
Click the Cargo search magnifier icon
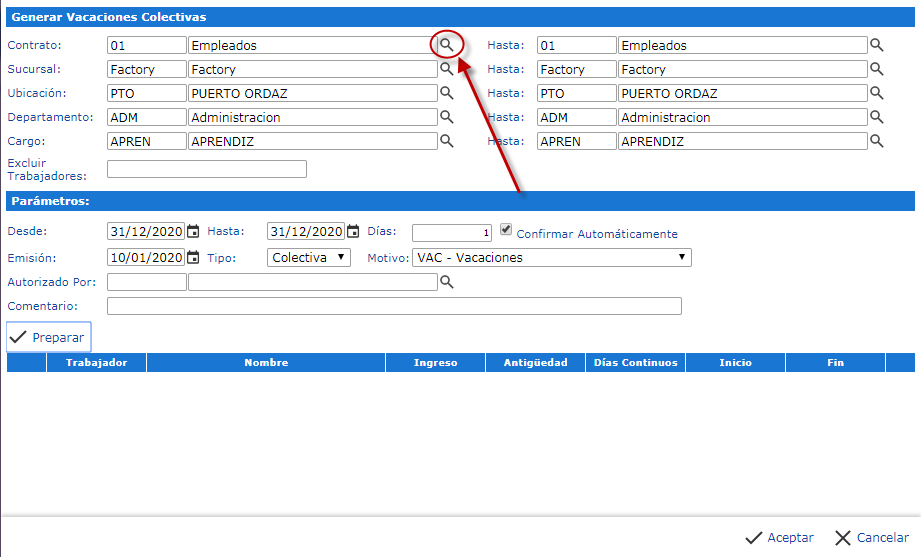click(447, 141)
